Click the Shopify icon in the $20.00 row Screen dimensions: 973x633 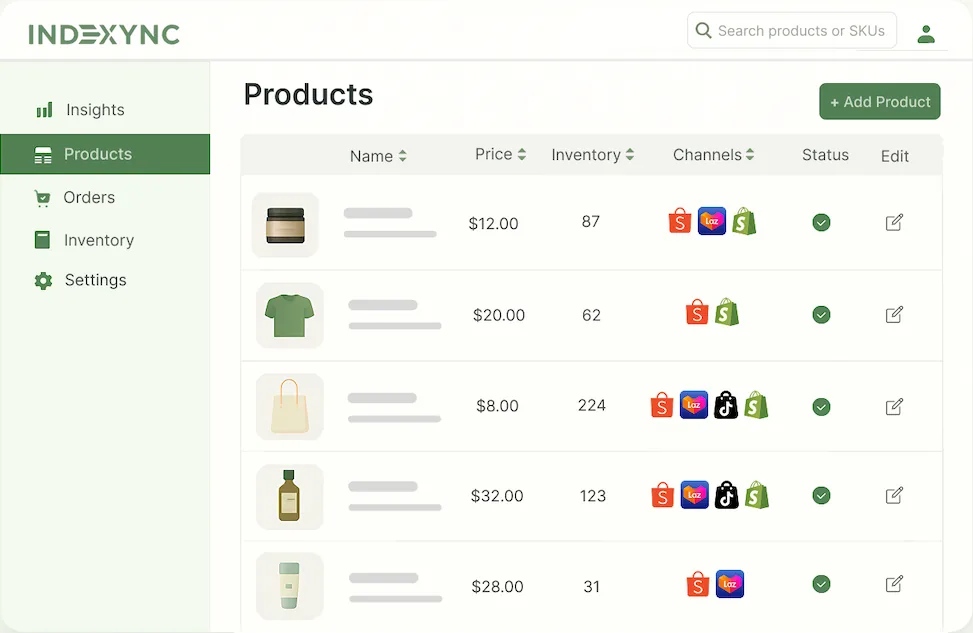(727, 313)
